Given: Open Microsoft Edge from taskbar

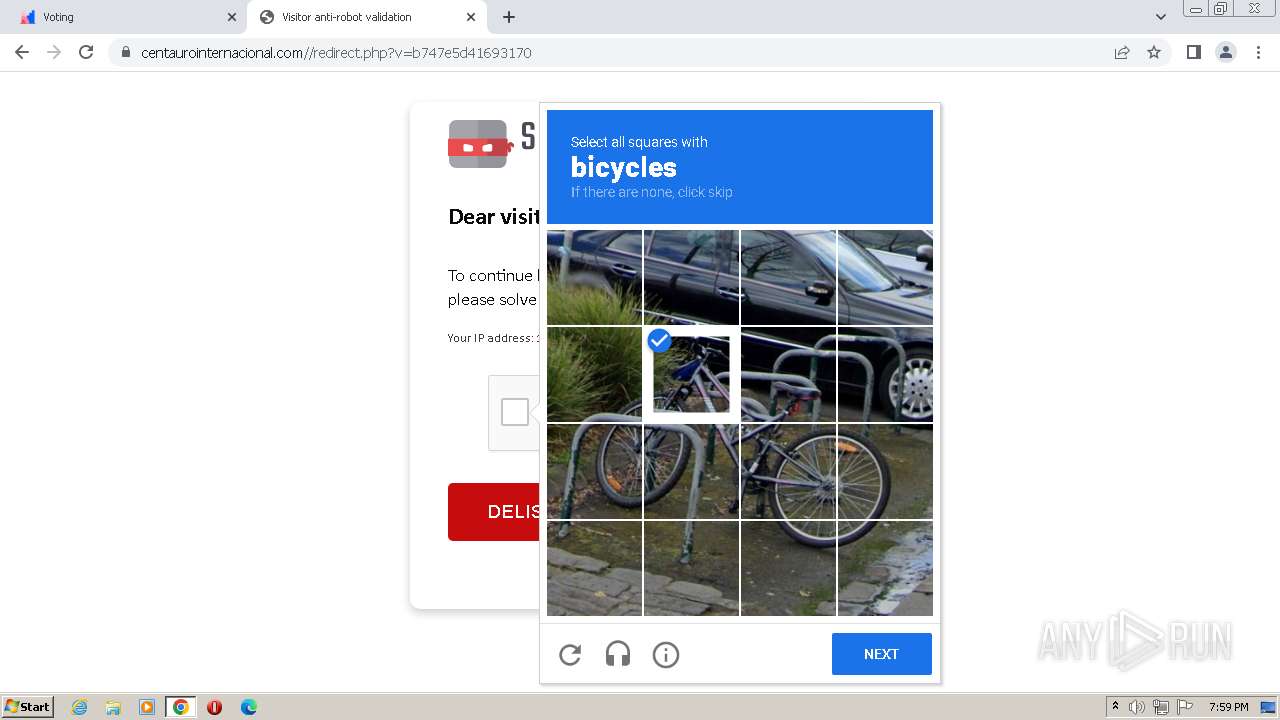Looking at the screenshot, I should point(249,707).
